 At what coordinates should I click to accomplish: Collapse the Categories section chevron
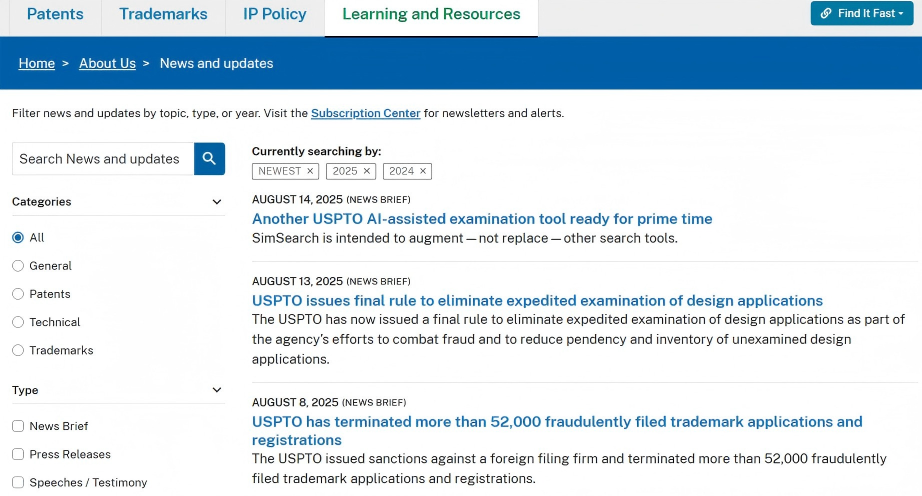(x=217, y=202)
